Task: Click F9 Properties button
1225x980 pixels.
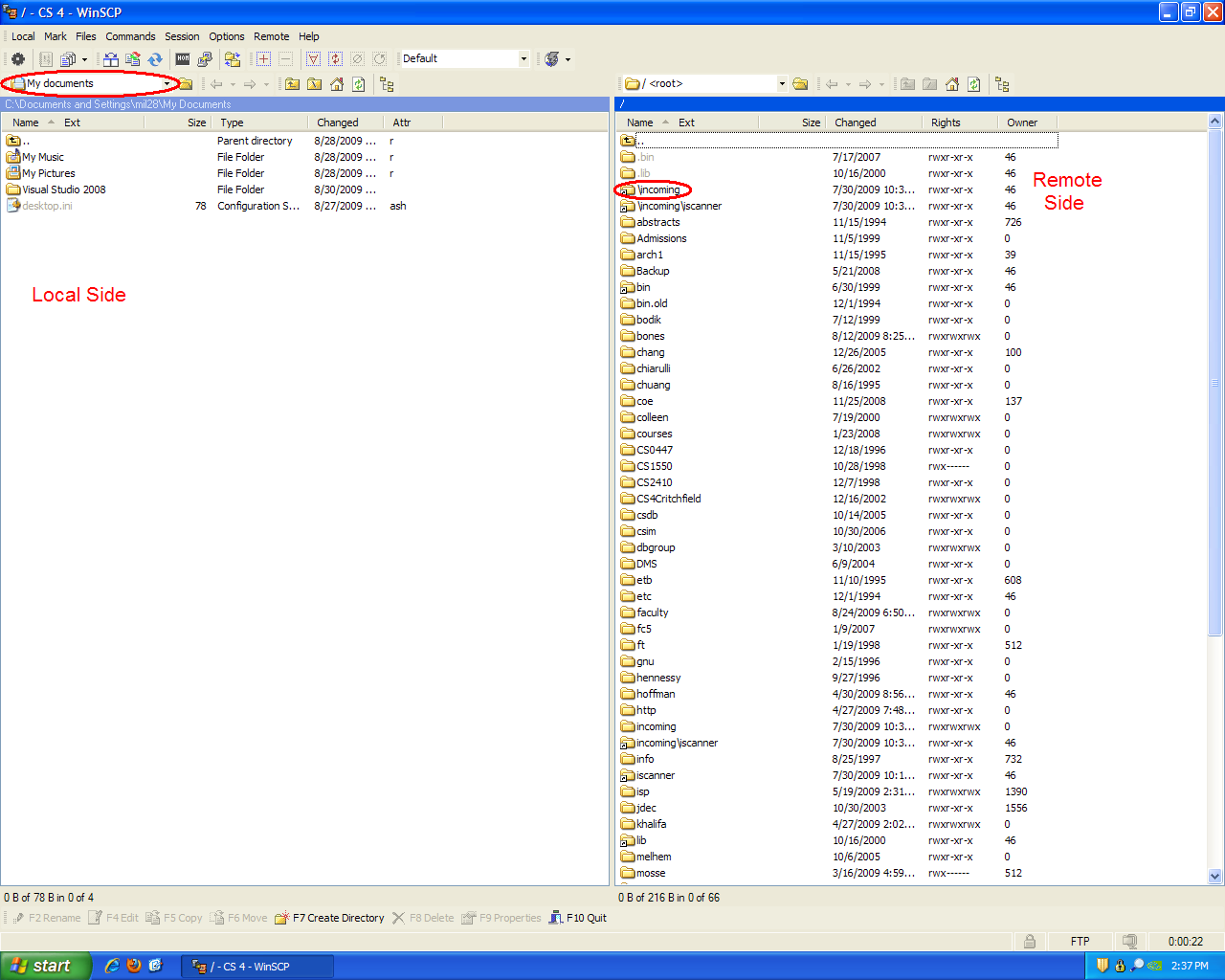Action: coord(501,918)
